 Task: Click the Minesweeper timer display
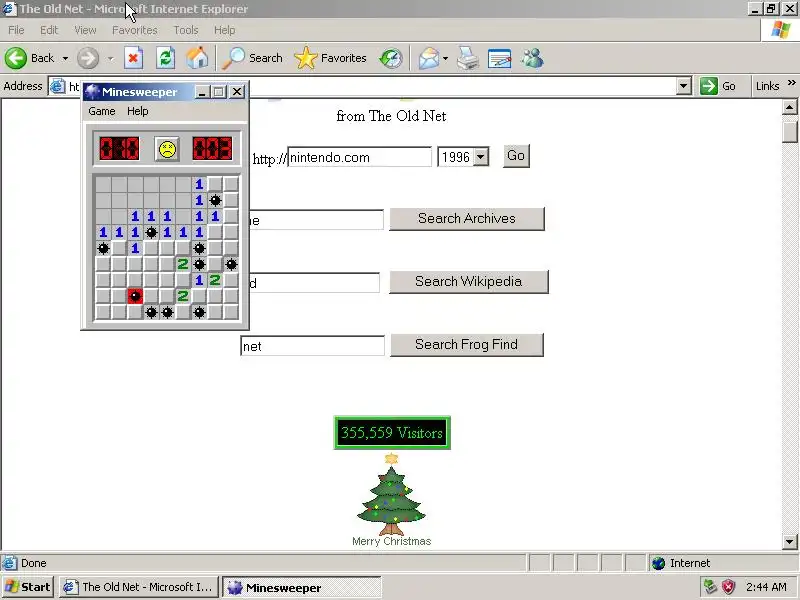pos(213,148)
